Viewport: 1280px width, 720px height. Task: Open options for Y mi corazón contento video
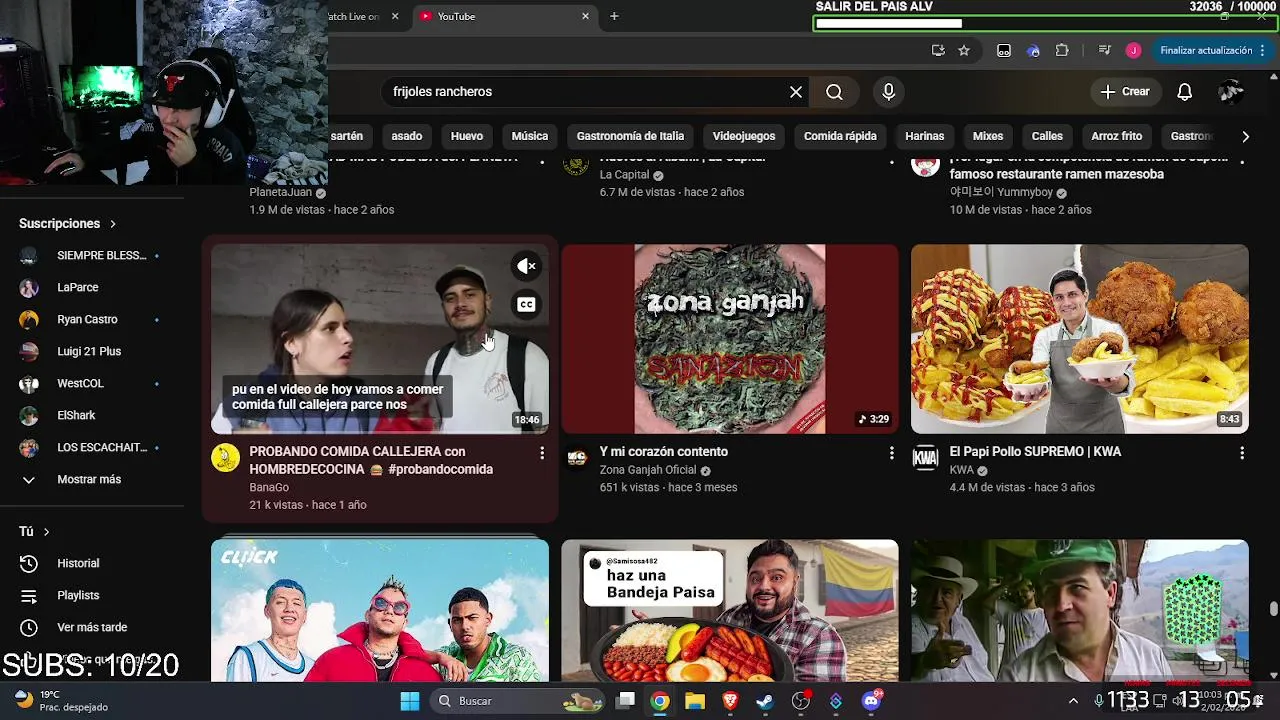click(891, 453)
